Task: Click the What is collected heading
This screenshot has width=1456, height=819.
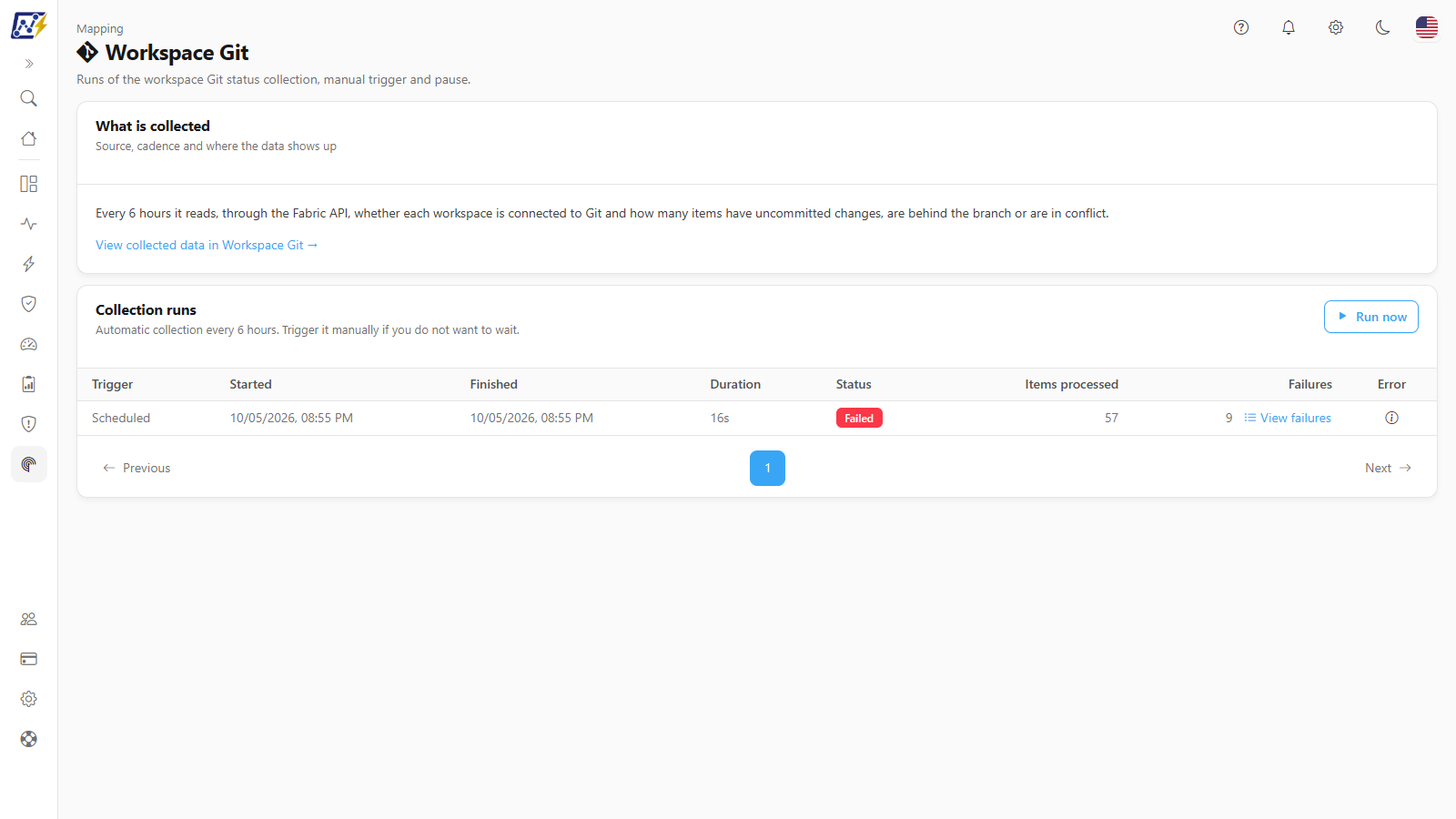Action: click(x=153, y=126)
